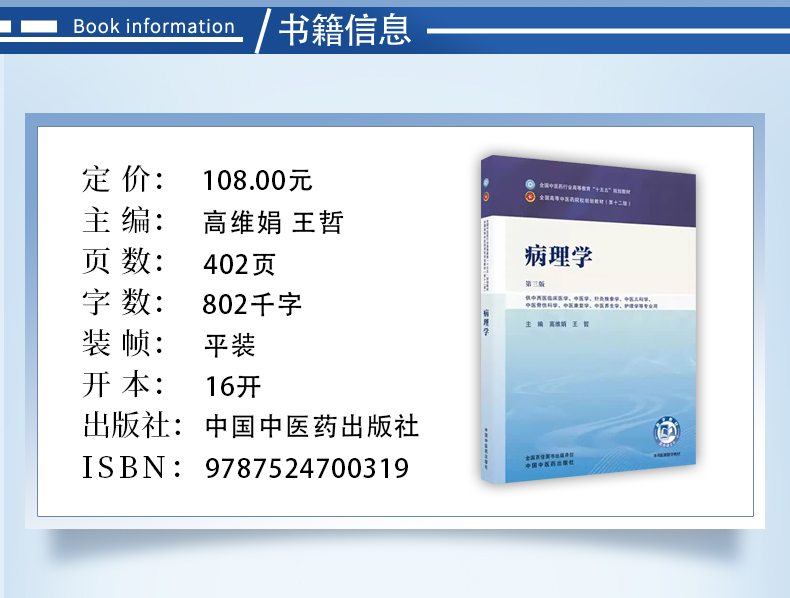
Task: Select the page count 402页
Action: pyautogui.click(x=239, y=263)
